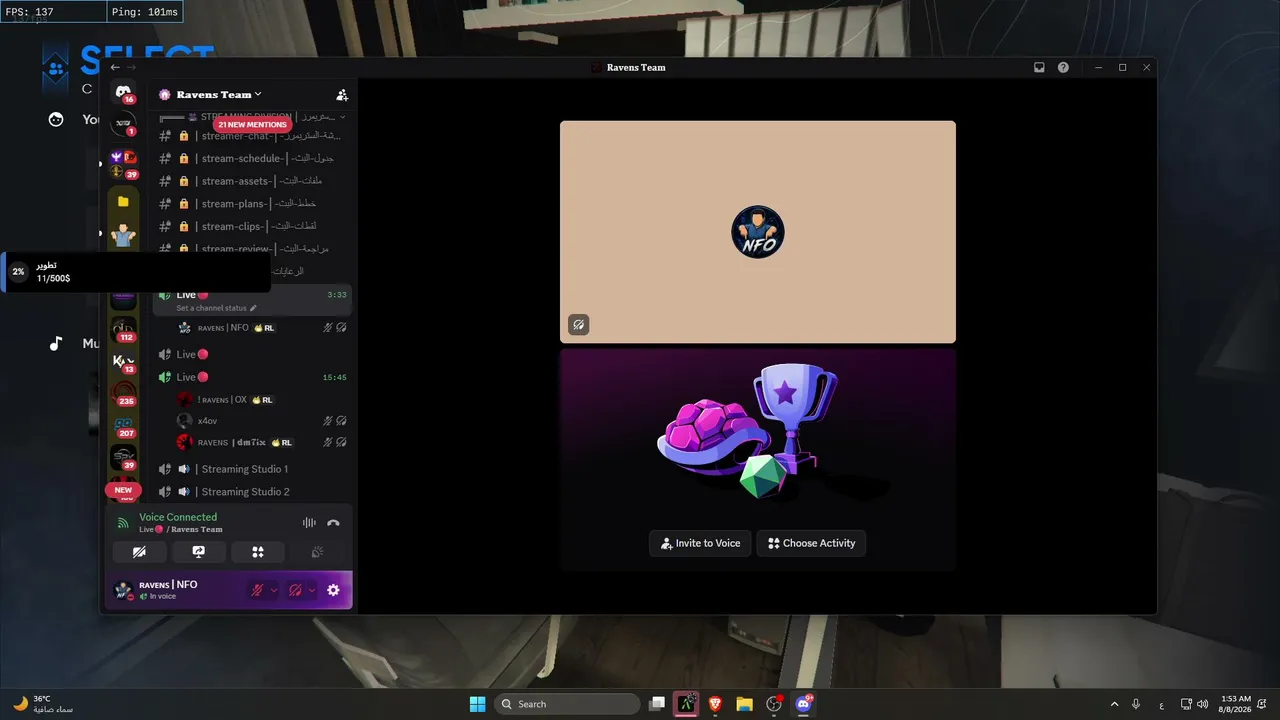The width and height of the screenshot is (1280, 720).
Task: Edit channel status with pencil icon
Action: 253,308
